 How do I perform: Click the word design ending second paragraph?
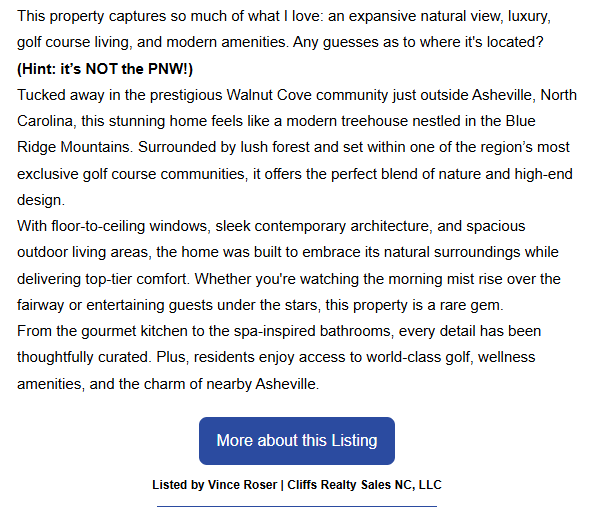41,200
